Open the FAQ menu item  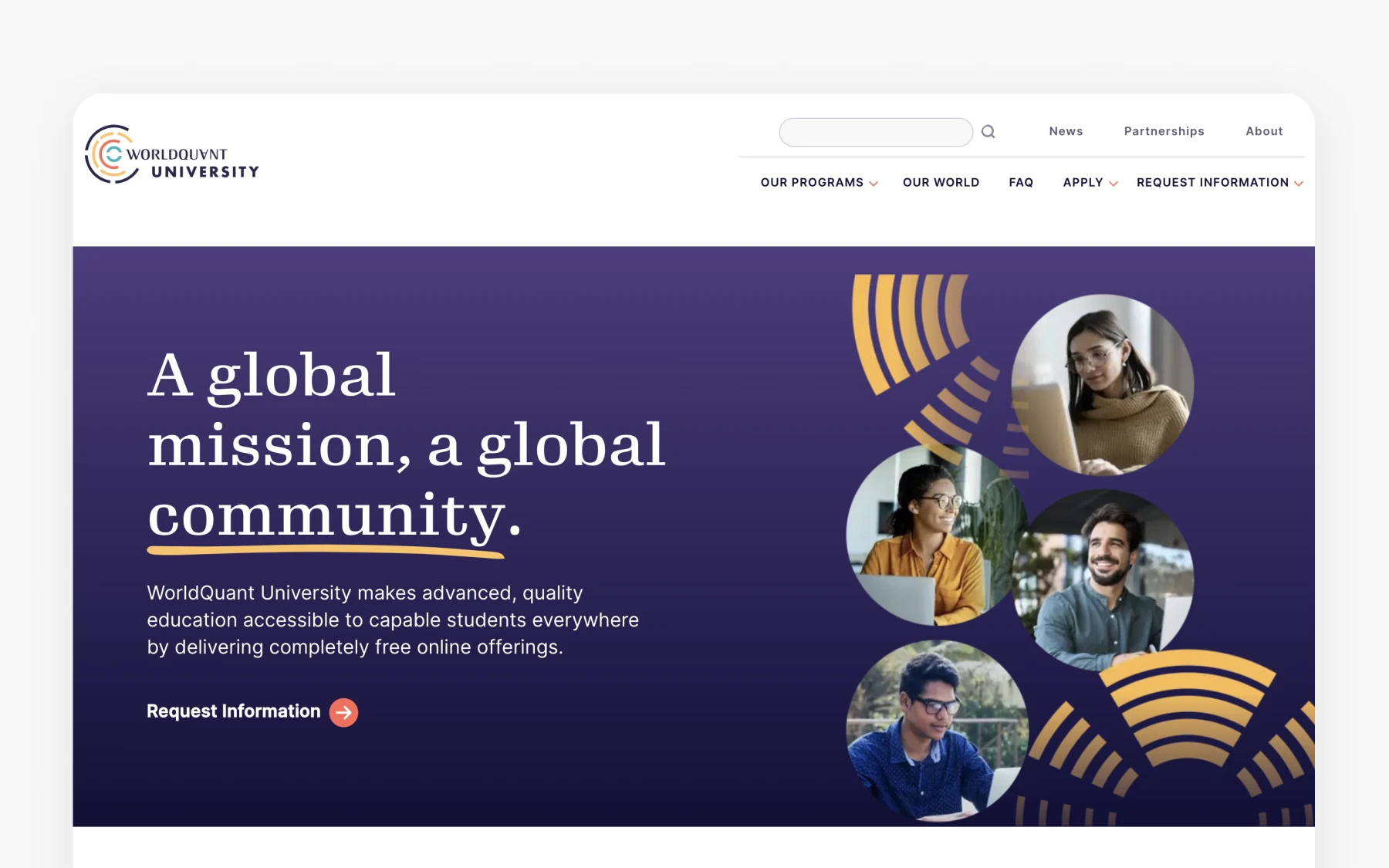tap(1021, 183)
